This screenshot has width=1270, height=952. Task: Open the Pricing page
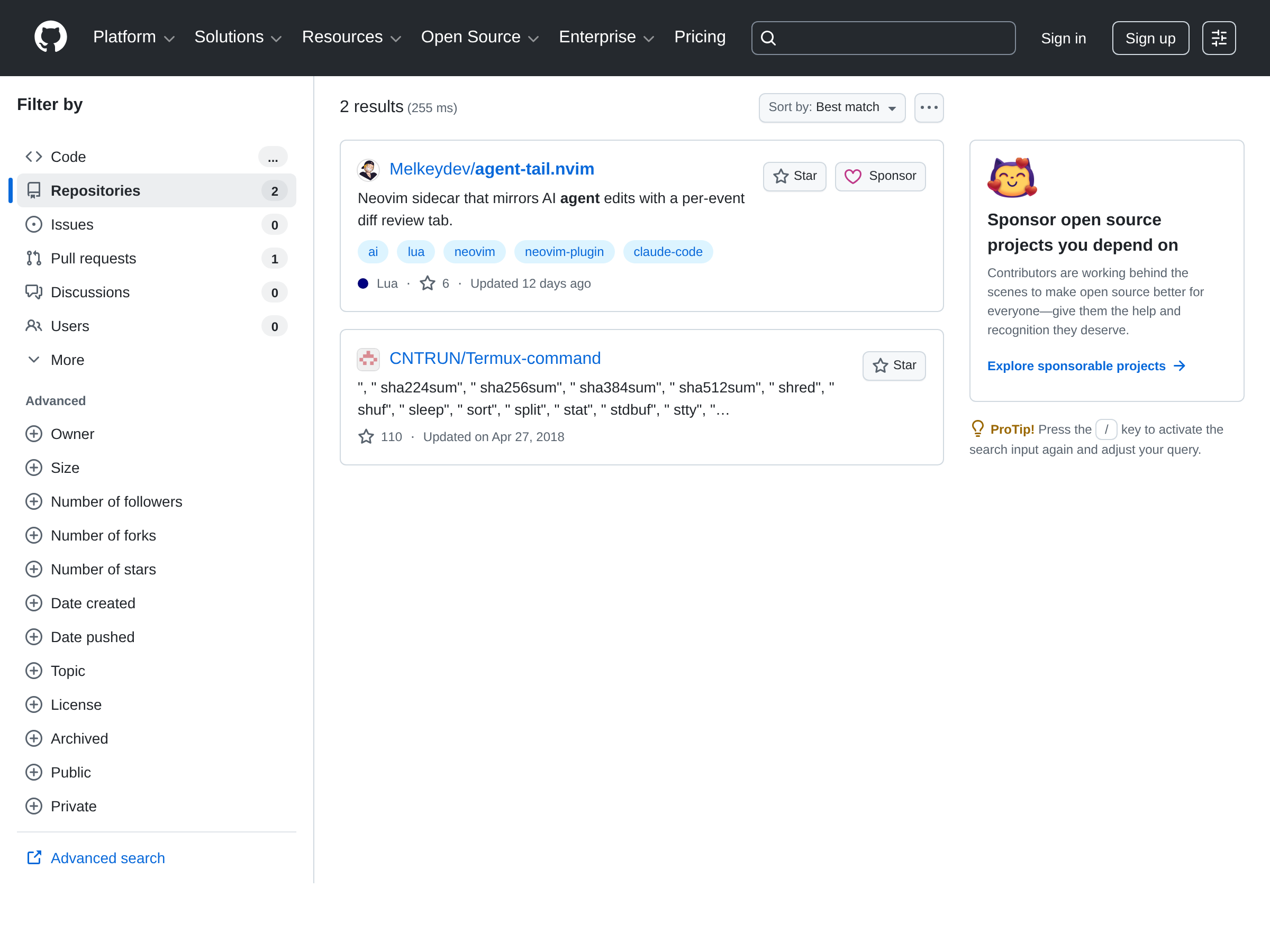700,38
